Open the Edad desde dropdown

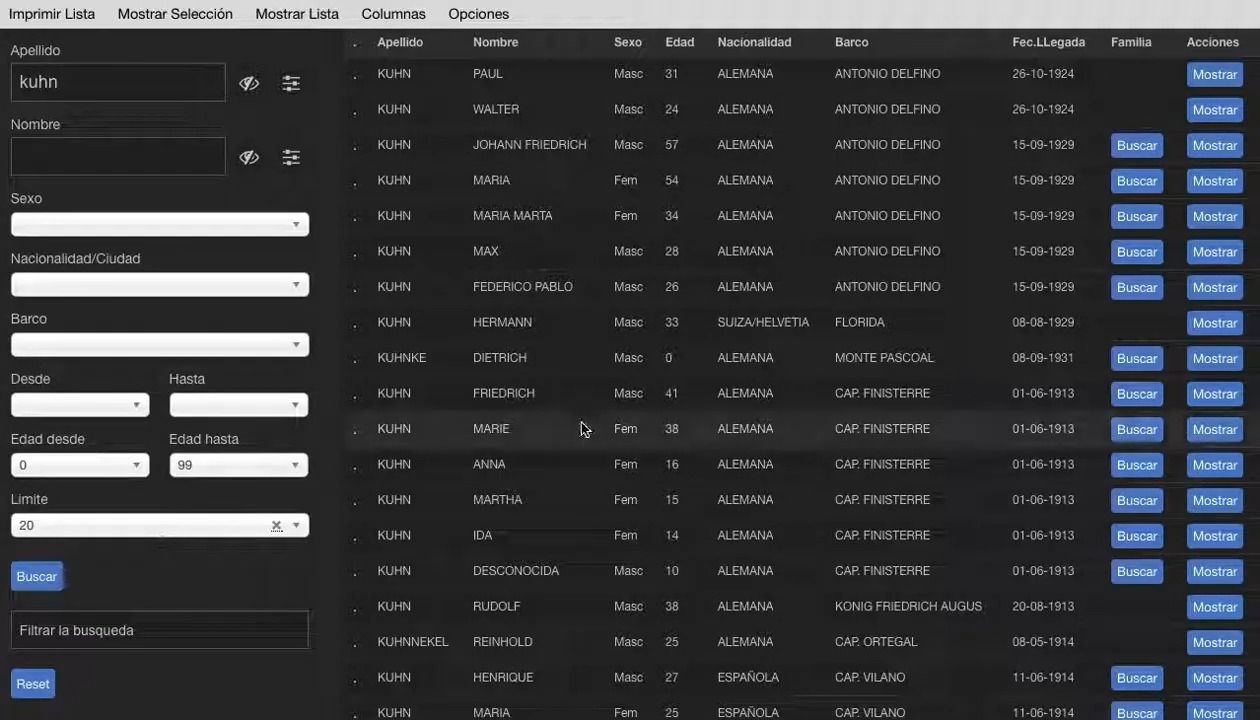(x=80, y=465)
